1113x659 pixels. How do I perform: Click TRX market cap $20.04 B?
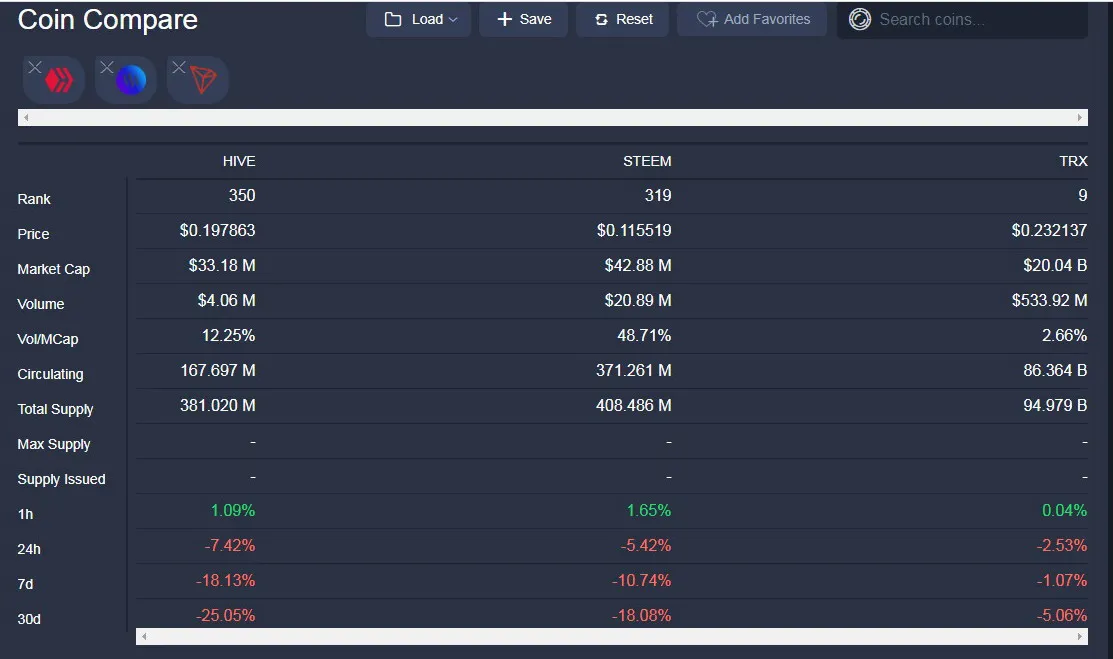(x=1055, y=265)
